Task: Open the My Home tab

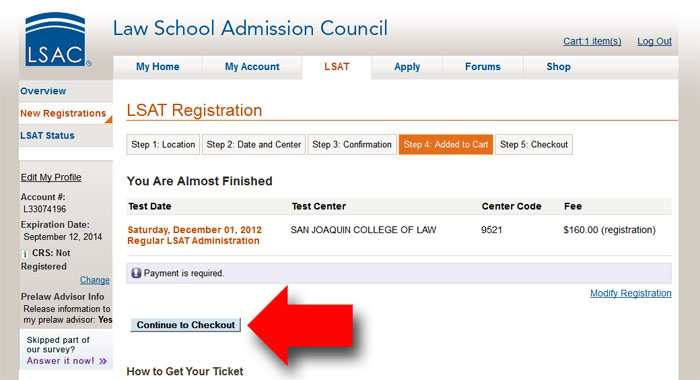Action: pyautogui.click(x=158, y=67)
